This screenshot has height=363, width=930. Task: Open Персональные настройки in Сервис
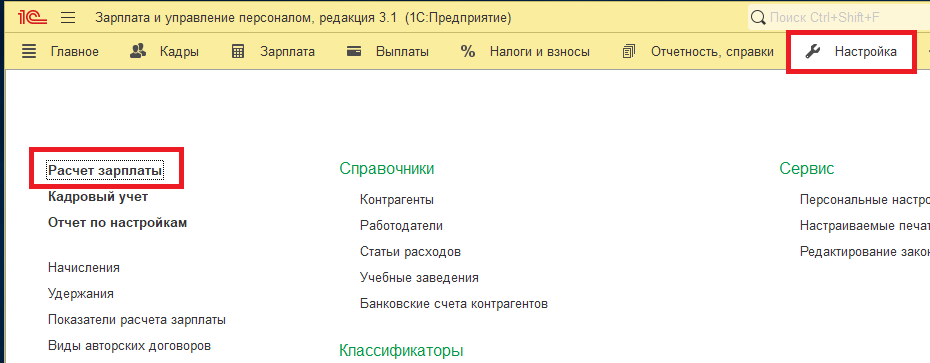coord(865,200)
